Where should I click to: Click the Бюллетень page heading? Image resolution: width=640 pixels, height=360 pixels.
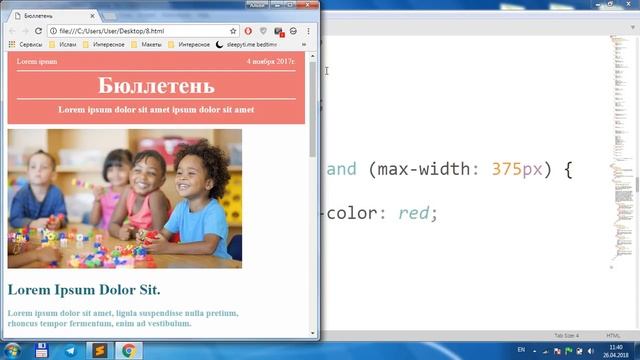point(156,85)
